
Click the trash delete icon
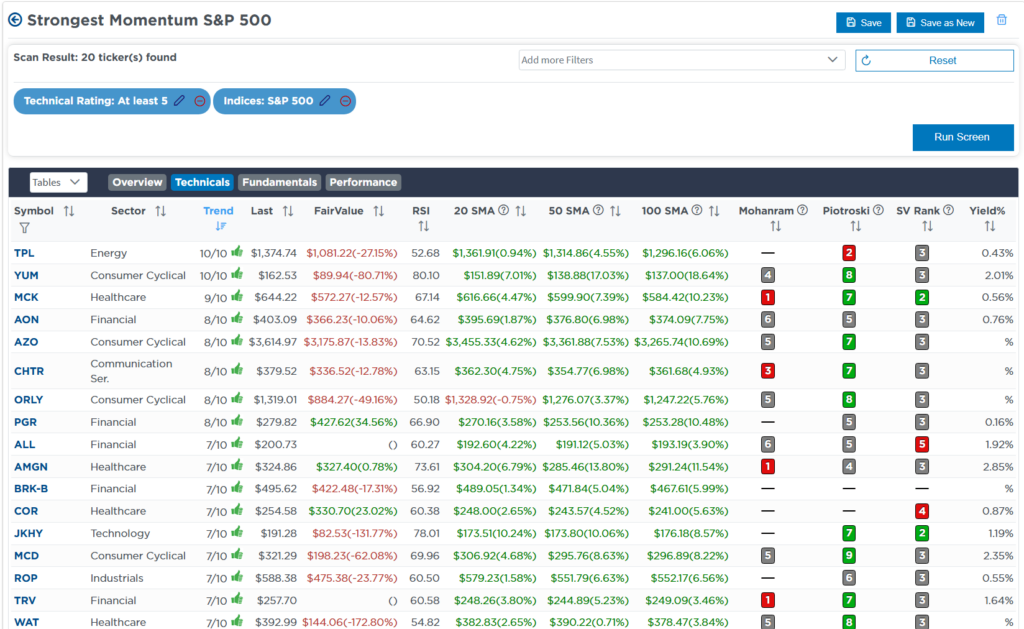[1001, 20]
